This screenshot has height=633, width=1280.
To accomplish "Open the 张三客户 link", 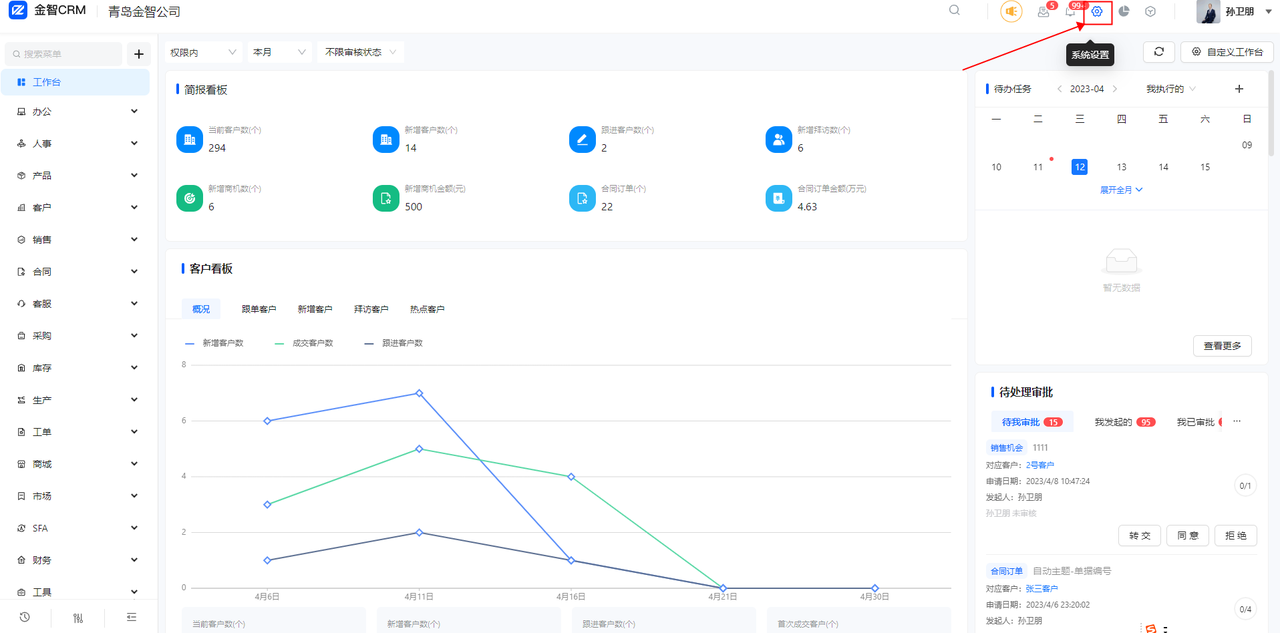I will (x=1042, y=589).
